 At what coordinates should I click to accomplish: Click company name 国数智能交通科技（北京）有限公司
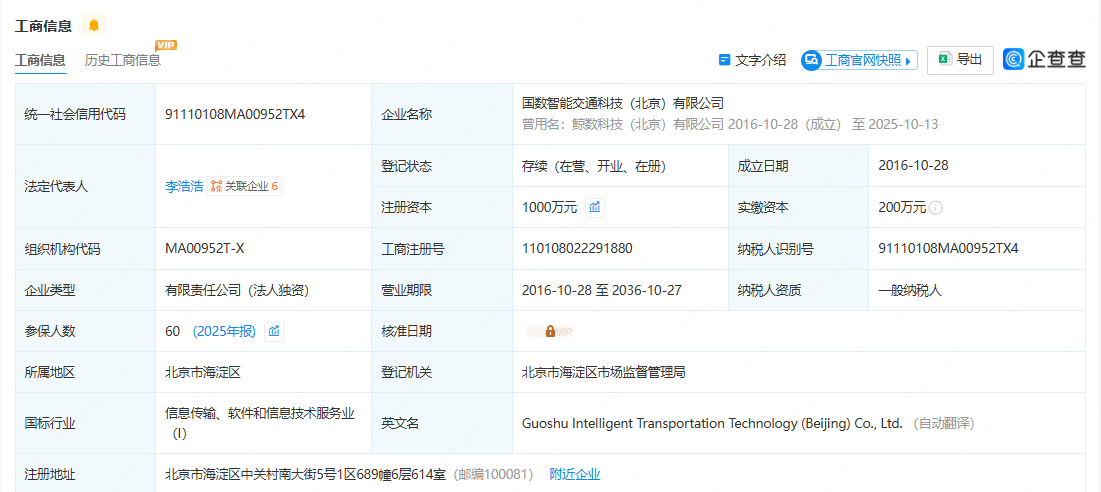[623, 103]
